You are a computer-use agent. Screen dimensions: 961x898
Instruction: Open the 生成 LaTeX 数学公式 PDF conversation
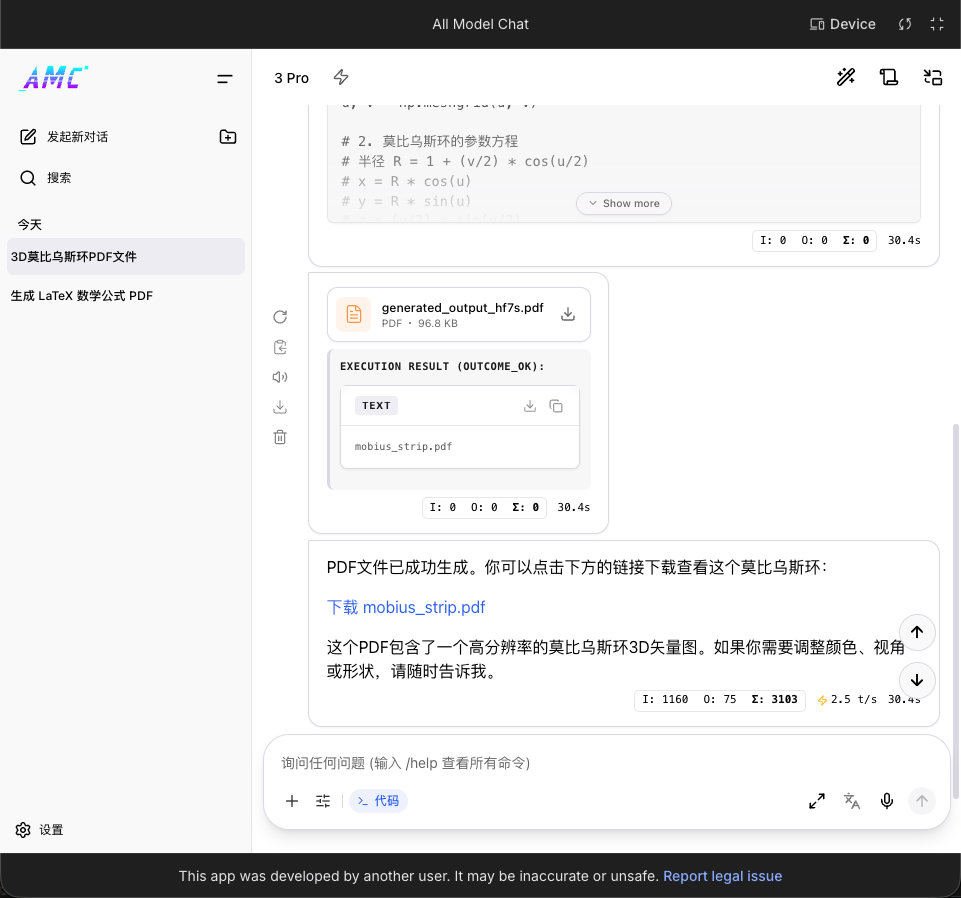coord(126,295)
